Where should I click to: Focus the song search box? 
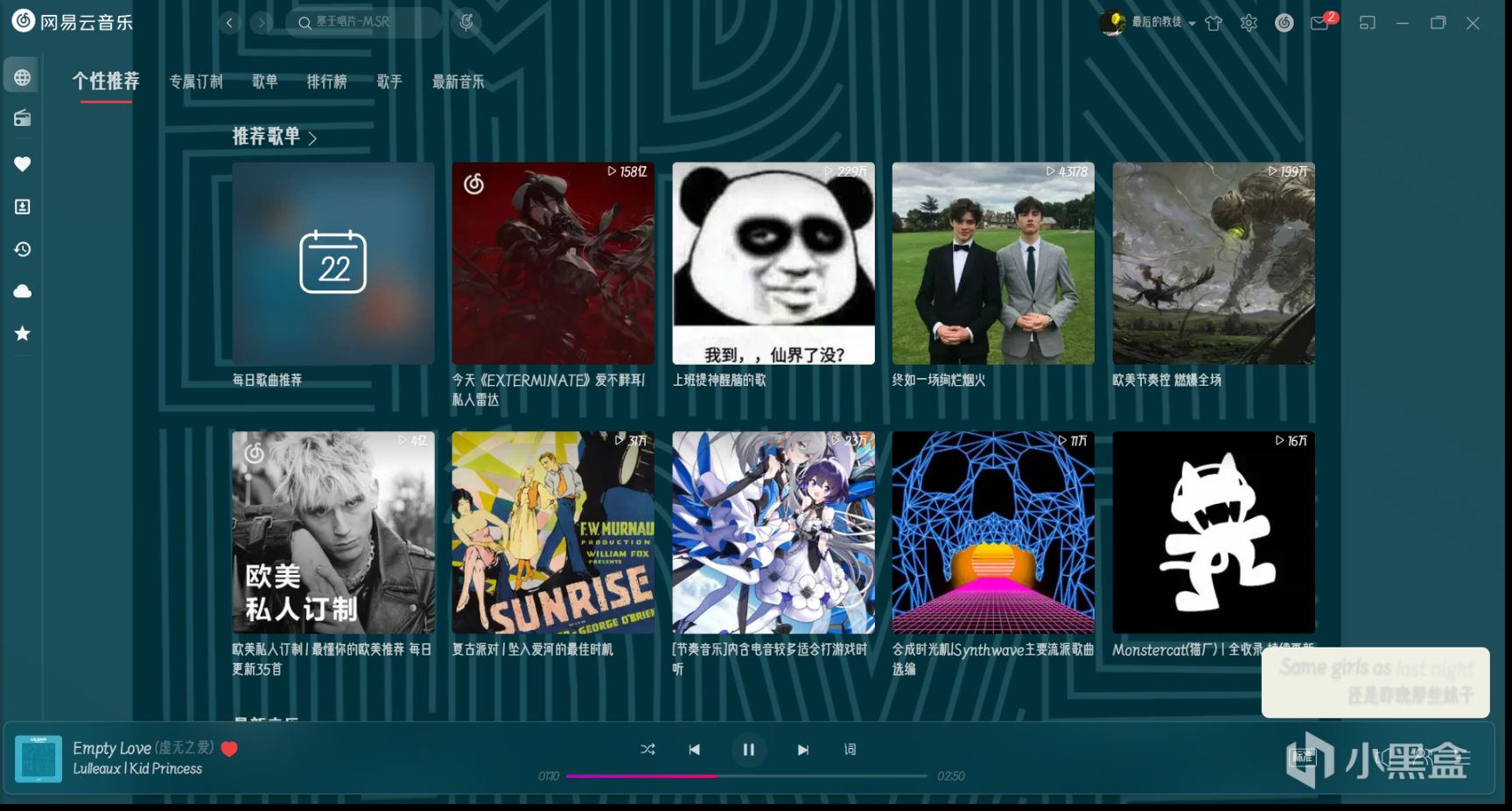click(363, 23)
